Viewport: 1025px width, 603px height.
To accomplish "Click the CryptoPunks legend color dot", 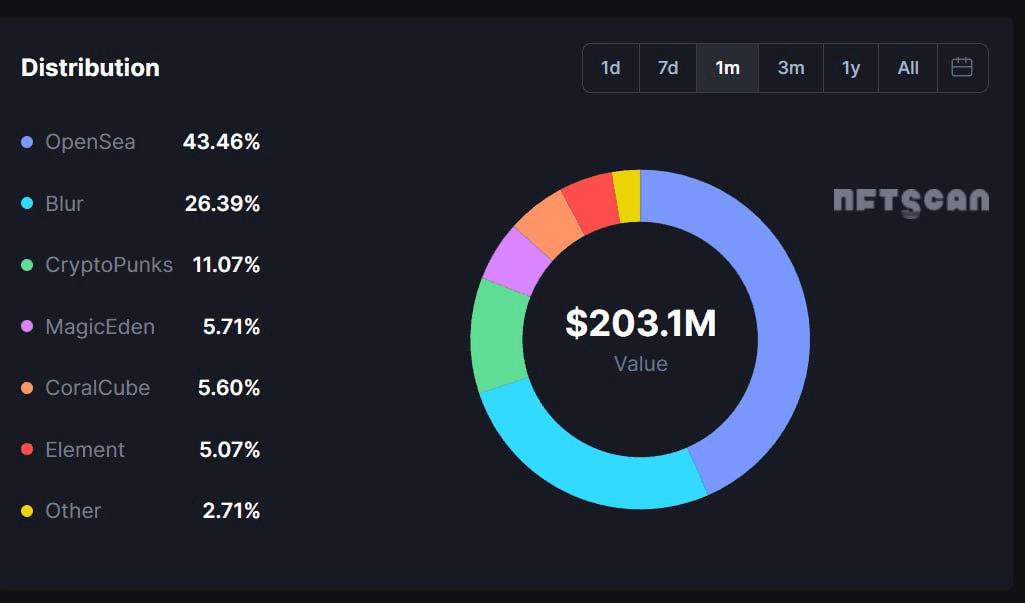I will coord(27,265).
